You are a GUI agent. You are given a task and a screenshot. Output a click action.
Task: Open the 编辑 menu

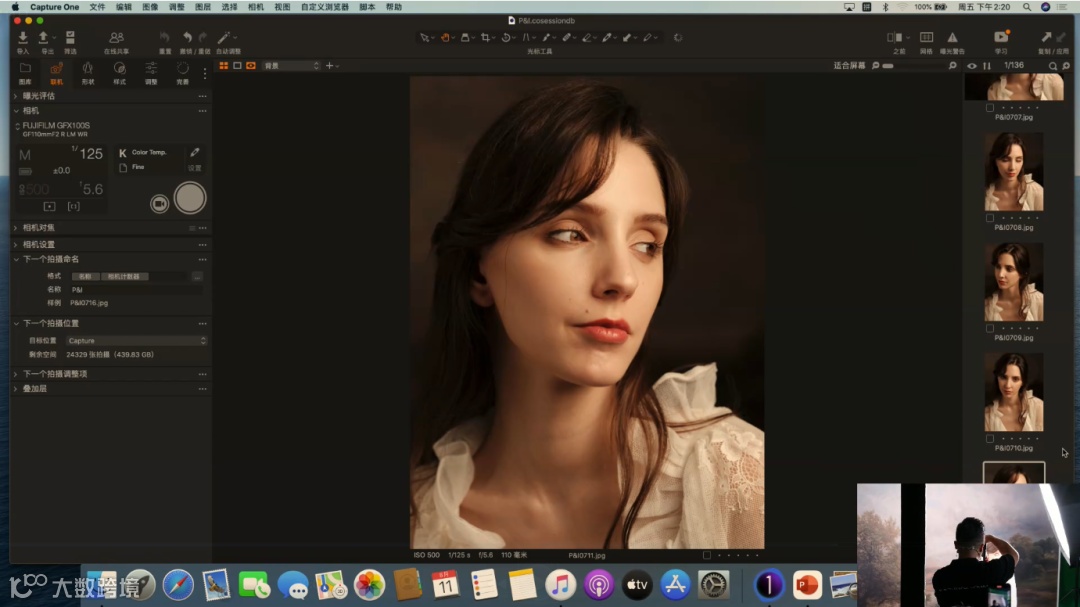[123, 7]
